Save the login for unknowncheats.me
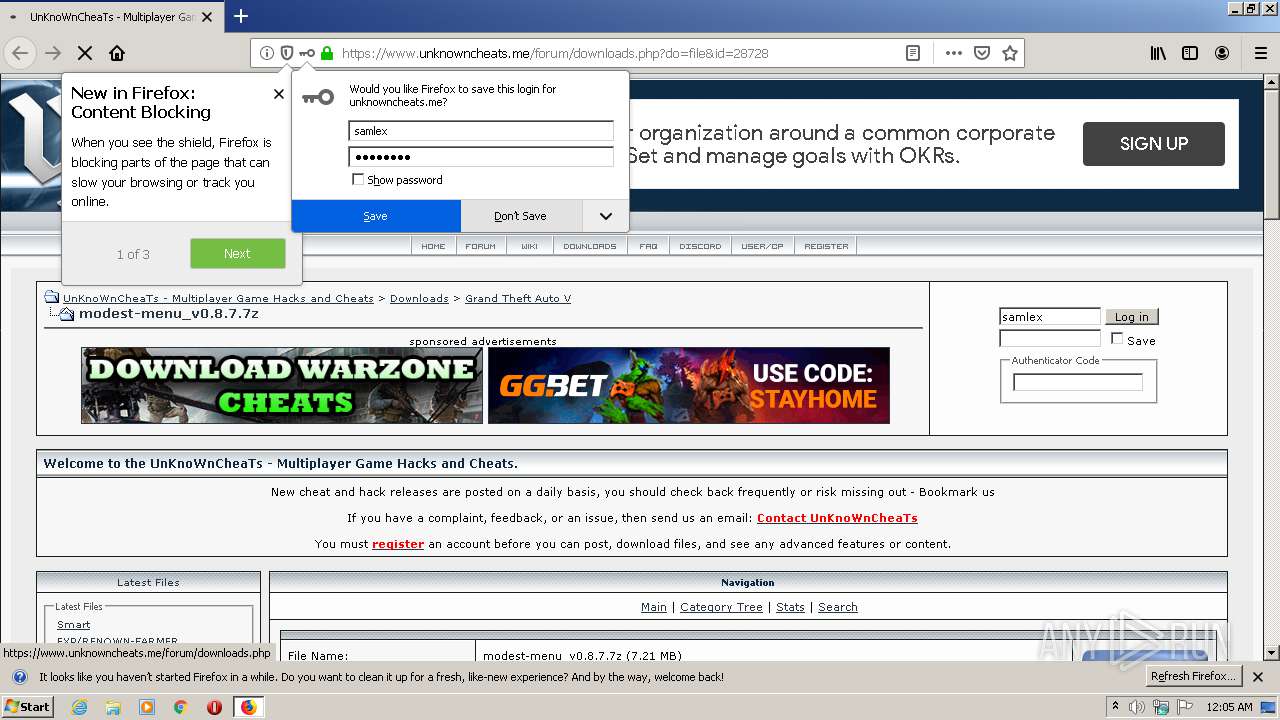This screenshot has width=1280, height=720. pyautogui.click(x=376, y=216)
